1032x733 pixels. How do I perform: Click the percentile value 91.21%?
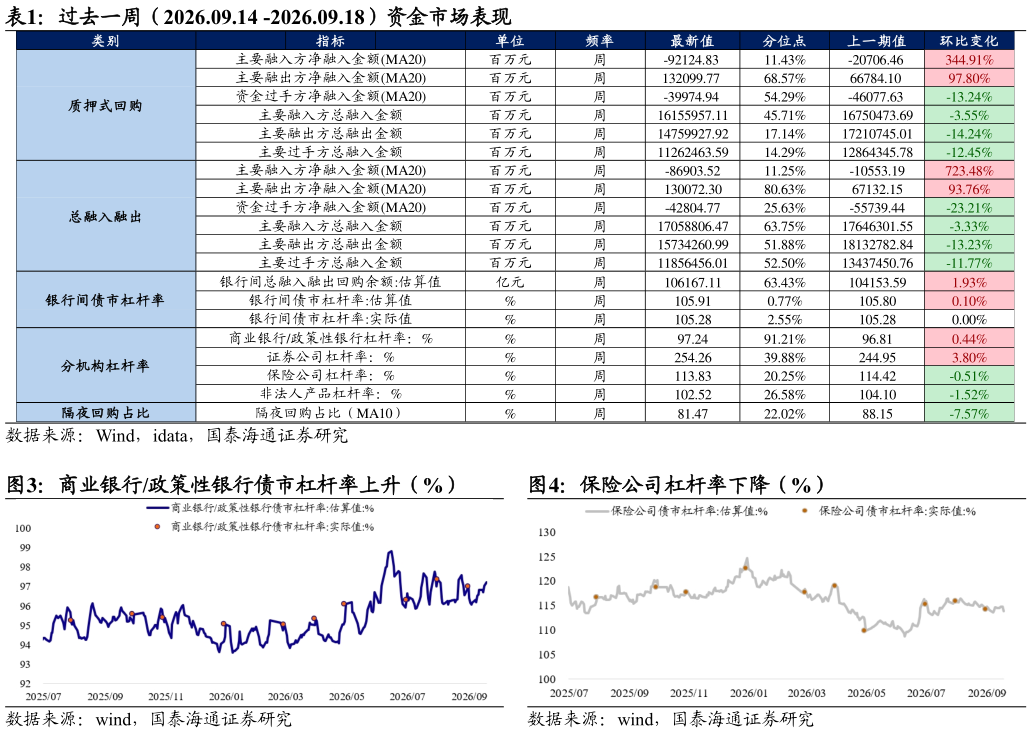785,340
